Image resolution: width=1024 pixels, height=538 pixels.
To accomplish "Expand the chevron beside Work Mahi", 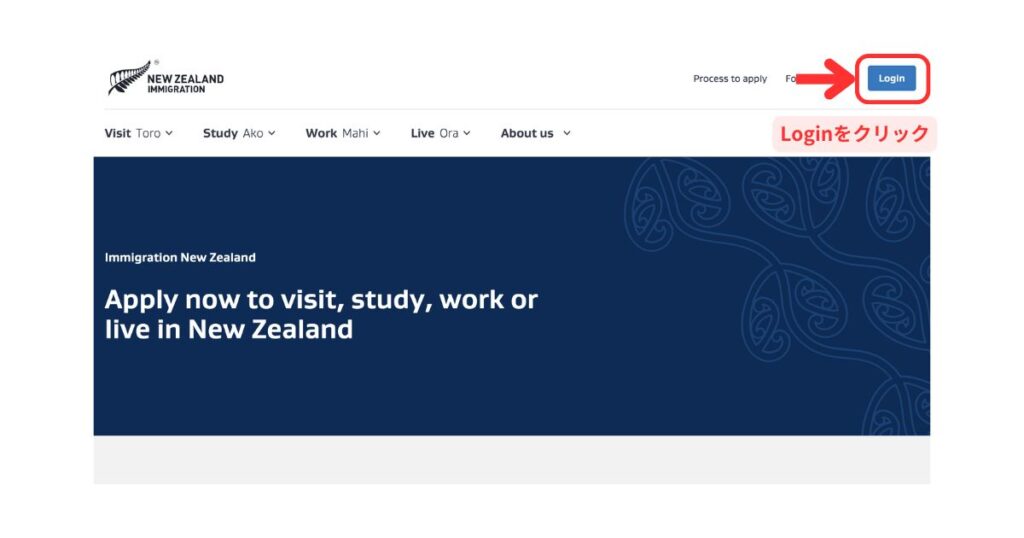I will [377, 133].
